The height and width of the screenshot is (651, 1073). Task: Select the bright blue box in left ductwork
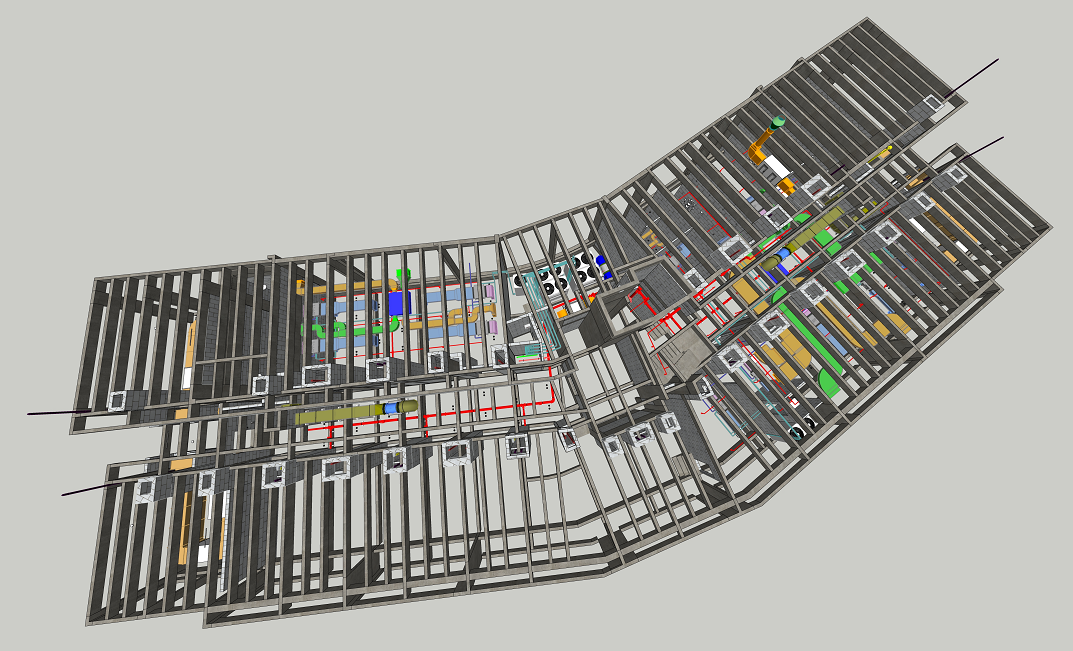pyautogui.click(x=398, y=303)
